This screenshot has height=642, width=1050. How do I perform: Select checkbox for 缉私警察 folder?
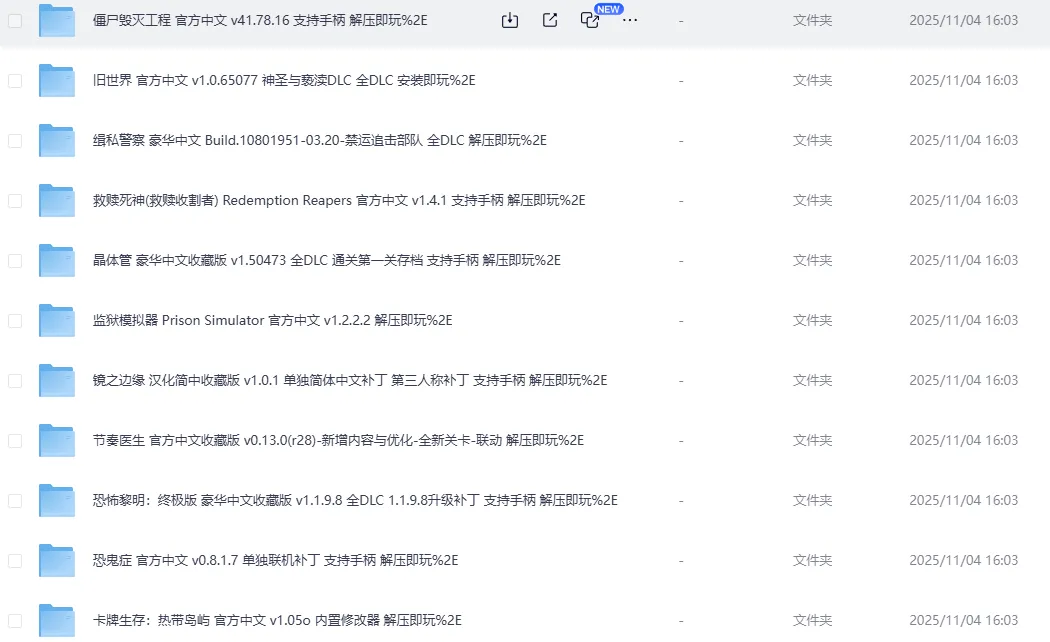15,141
